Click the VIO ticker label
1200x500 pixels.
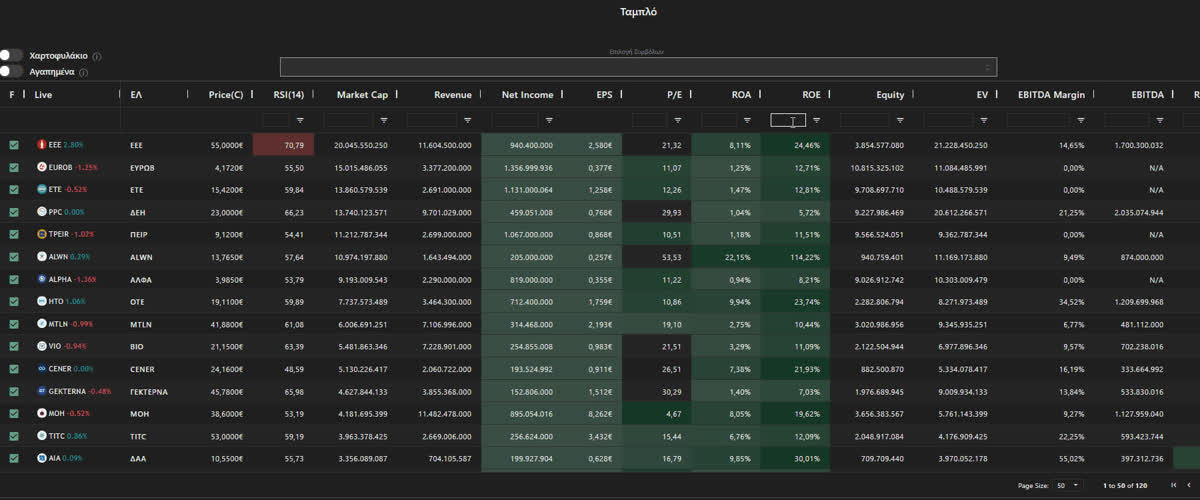55,346
